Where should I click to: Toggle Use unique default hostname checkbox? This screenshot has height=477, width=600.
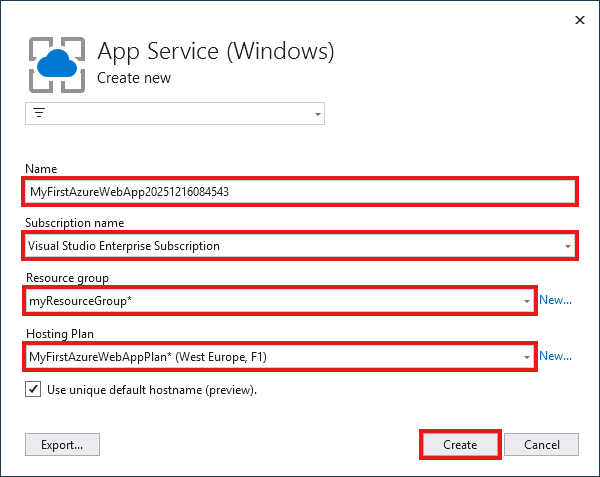33,389
